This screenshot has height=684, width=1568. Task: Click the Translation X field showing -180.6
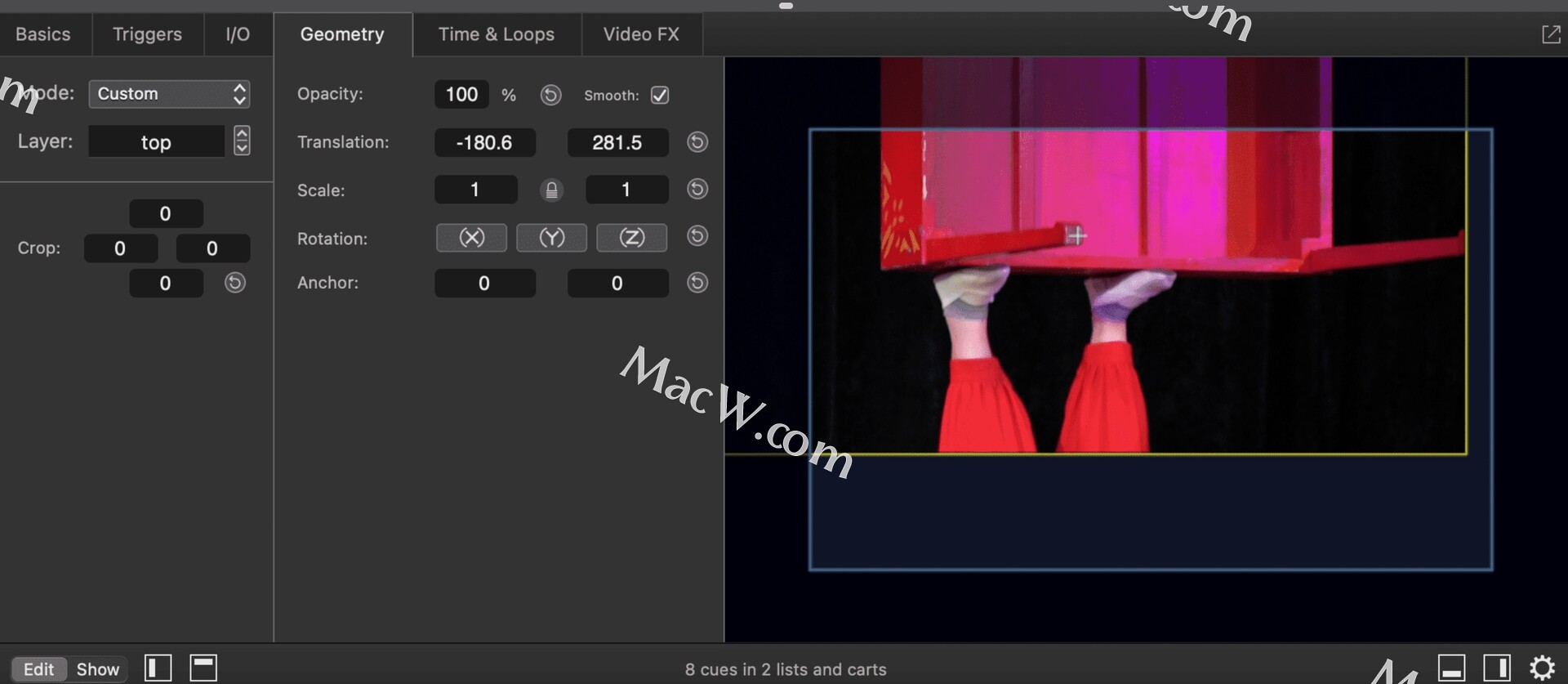point(485,142)
